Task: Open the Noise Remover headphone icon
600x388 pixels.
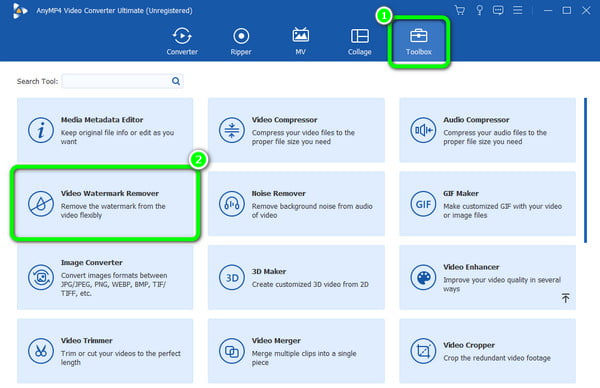Action: coord(232,204)
